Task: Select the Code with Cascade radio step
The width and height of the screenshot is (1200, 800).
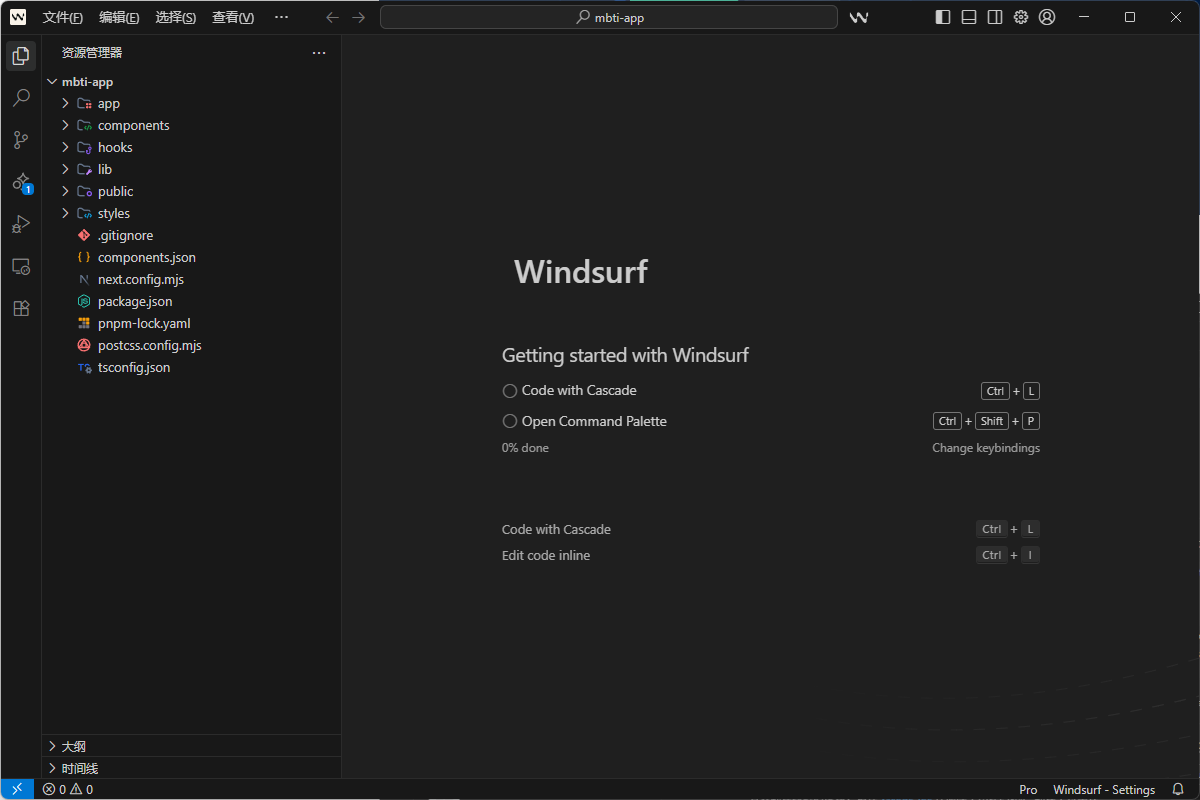Action: [x=510, y=391]
